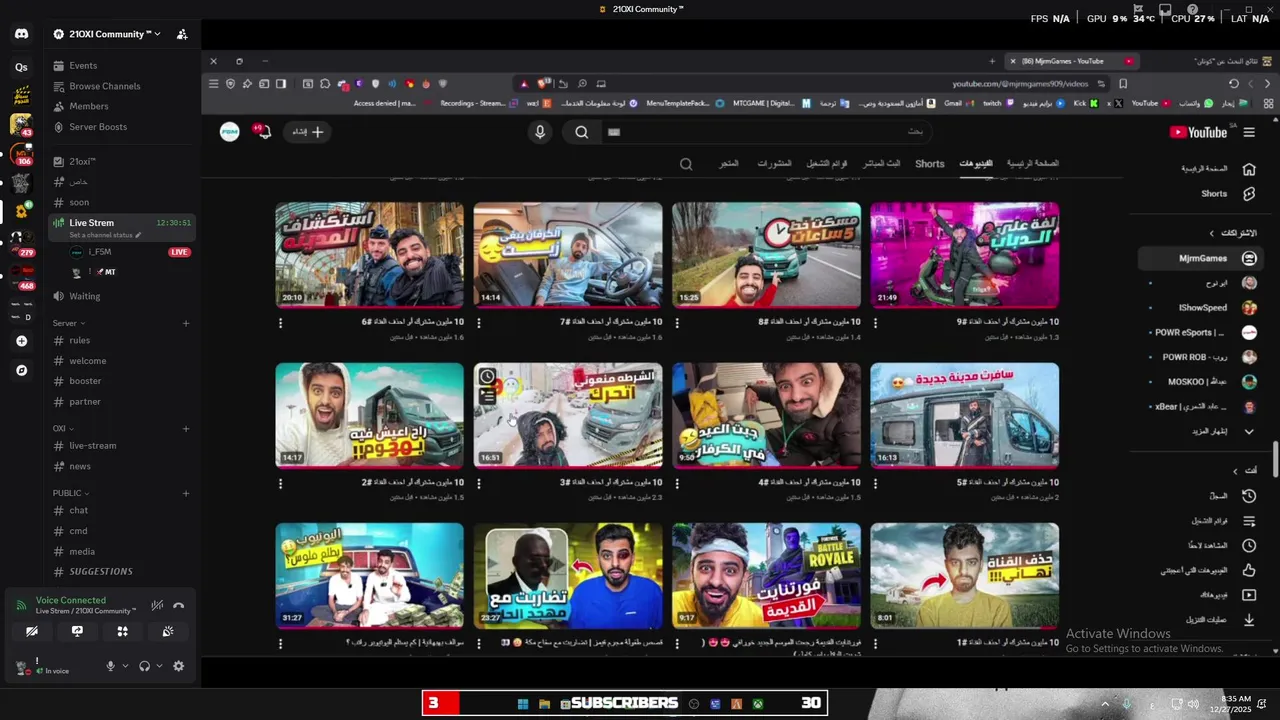1280x720 pixels.
Task: Collapse the PUBLIC category
Action: (x=71, y=493)
